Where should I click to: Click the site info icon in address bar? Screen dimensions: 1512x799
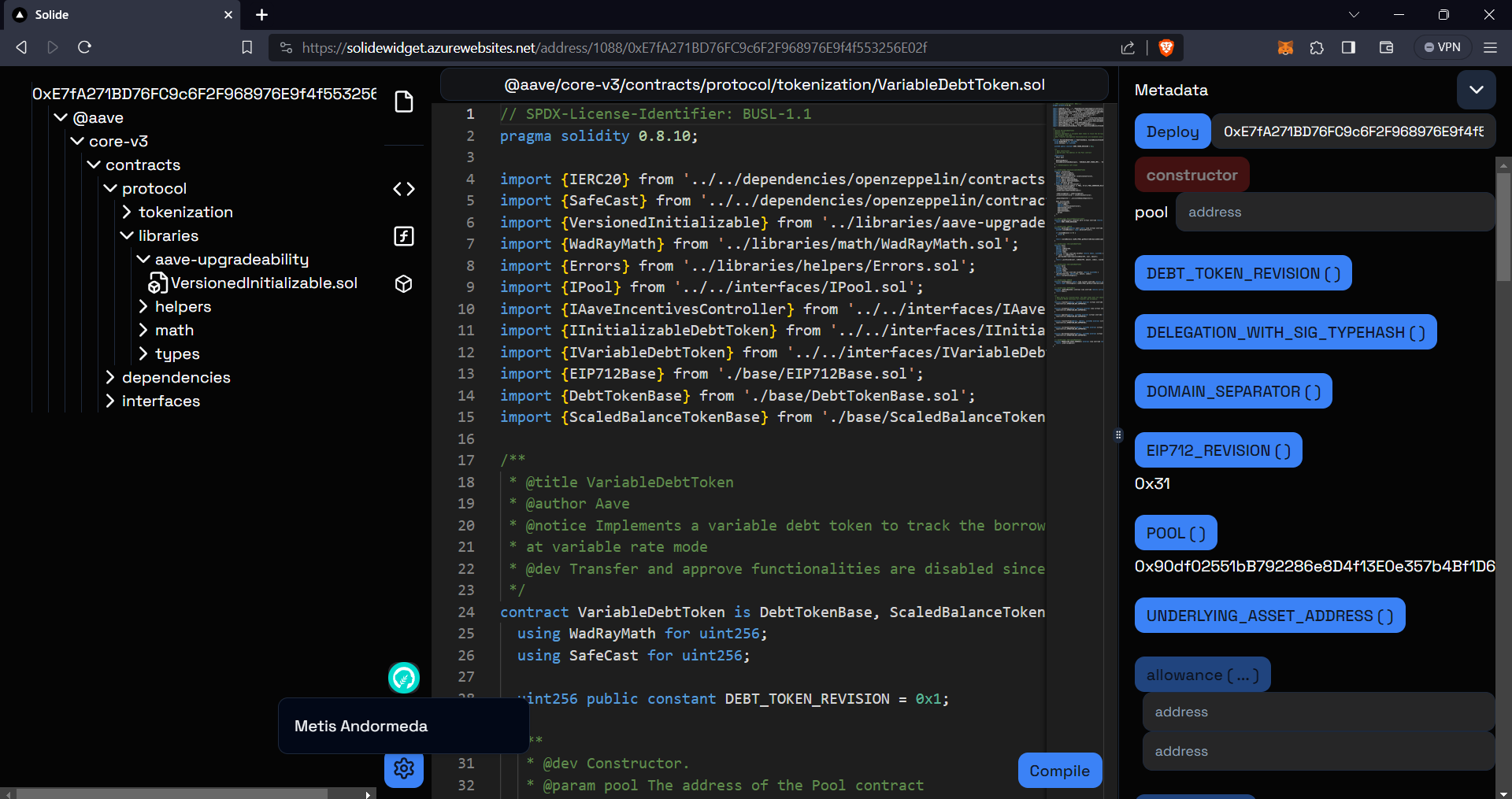point(287,48)
